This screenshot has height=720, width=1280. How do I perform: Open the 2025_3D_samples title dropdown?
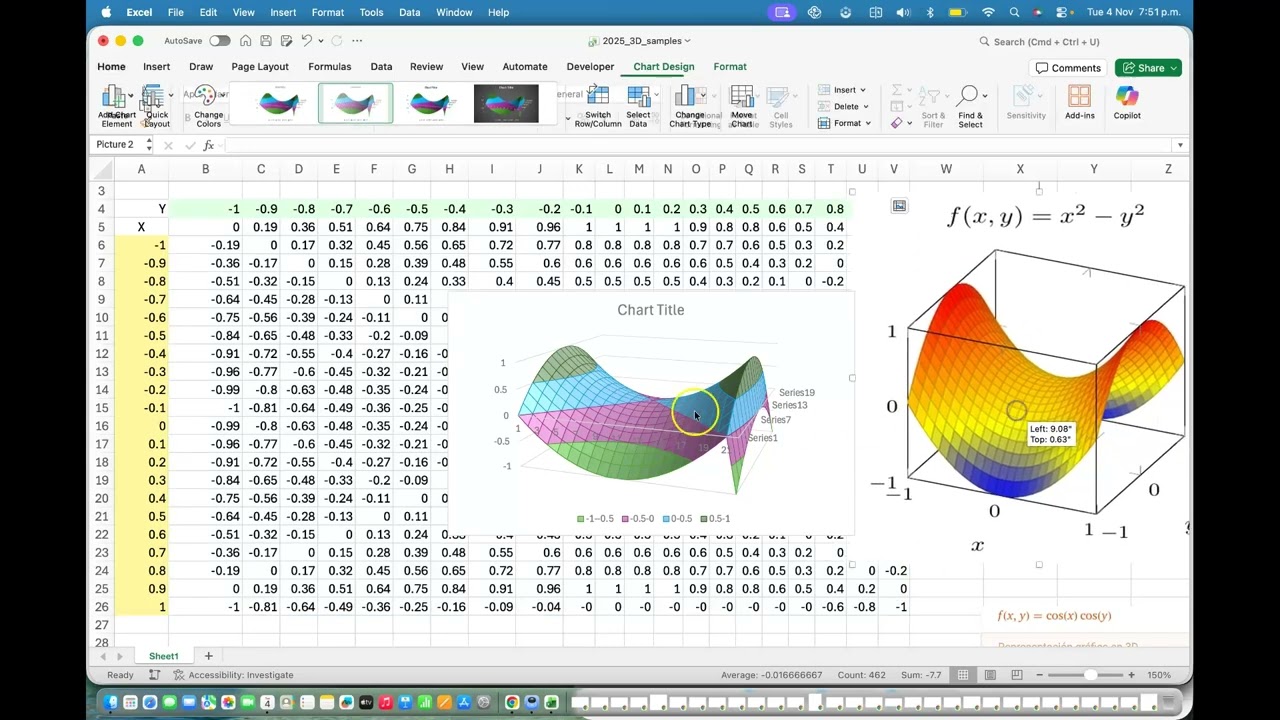[x=687, y=41]
